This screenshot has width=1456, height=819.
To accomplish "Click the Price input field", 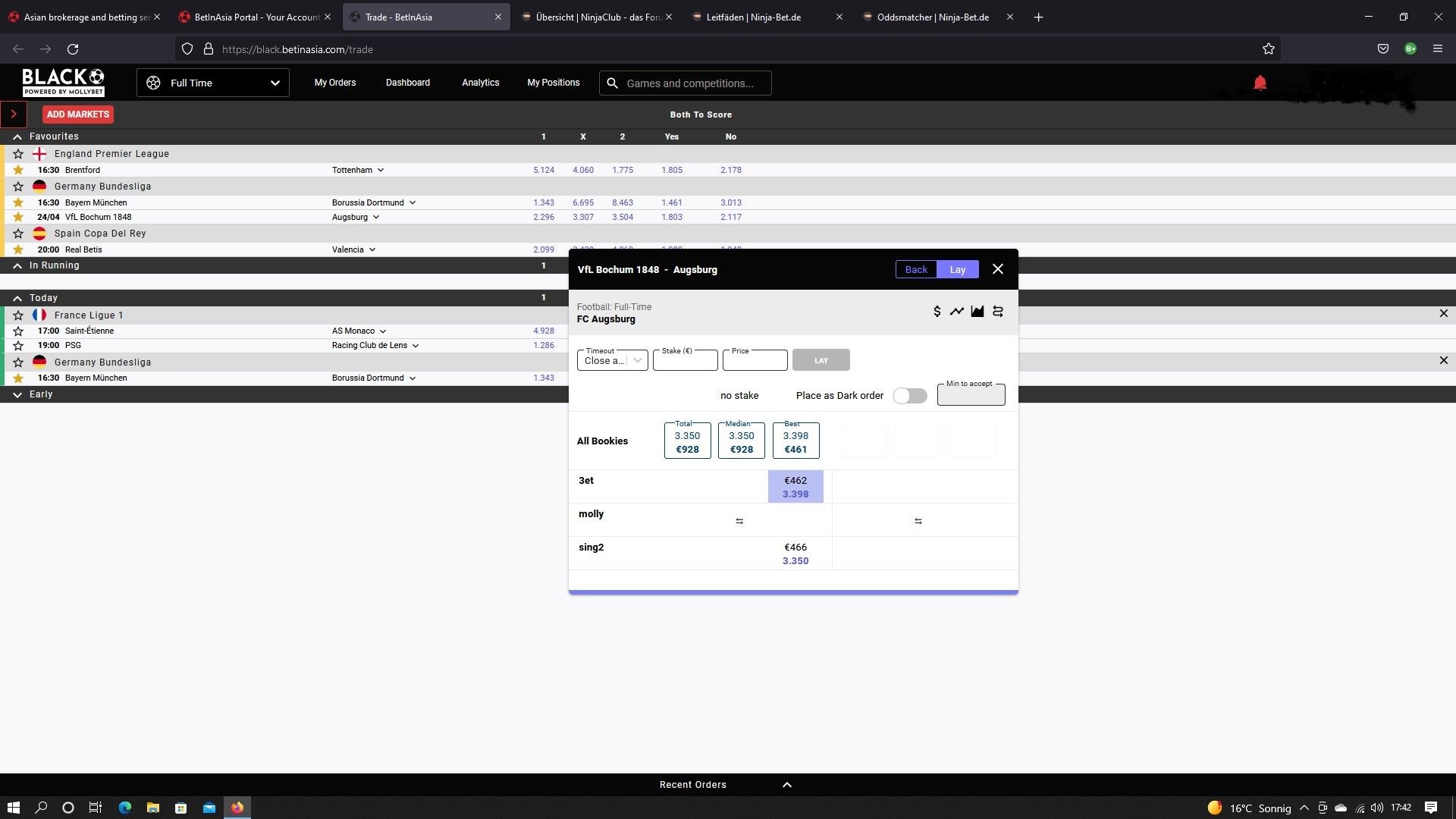I will pyautogui.click(x=755, y=360).
